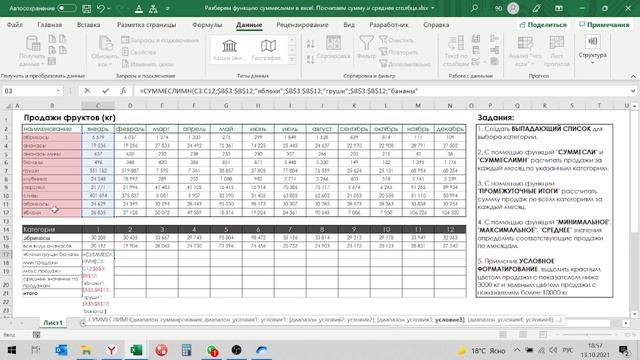Viewport: 640px width, 360px height.
Task: Open the Анализ что если dropdown
Action: point(525,51)
